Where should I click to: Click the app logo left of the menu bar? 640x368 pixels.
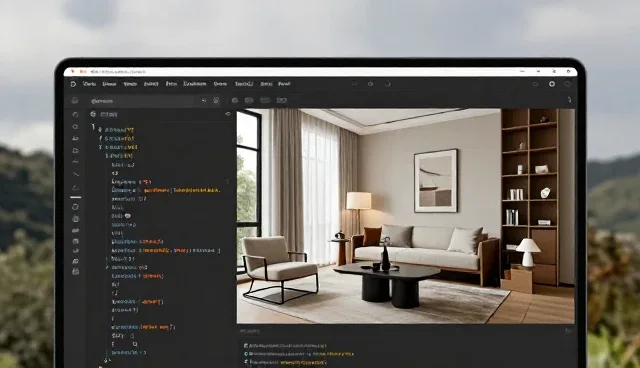point(73,84)
